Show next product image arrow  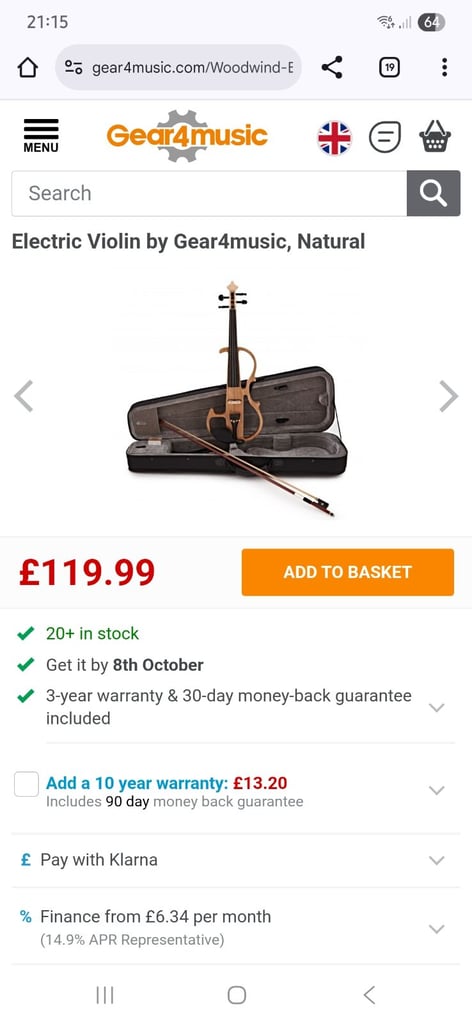(448, 396)
